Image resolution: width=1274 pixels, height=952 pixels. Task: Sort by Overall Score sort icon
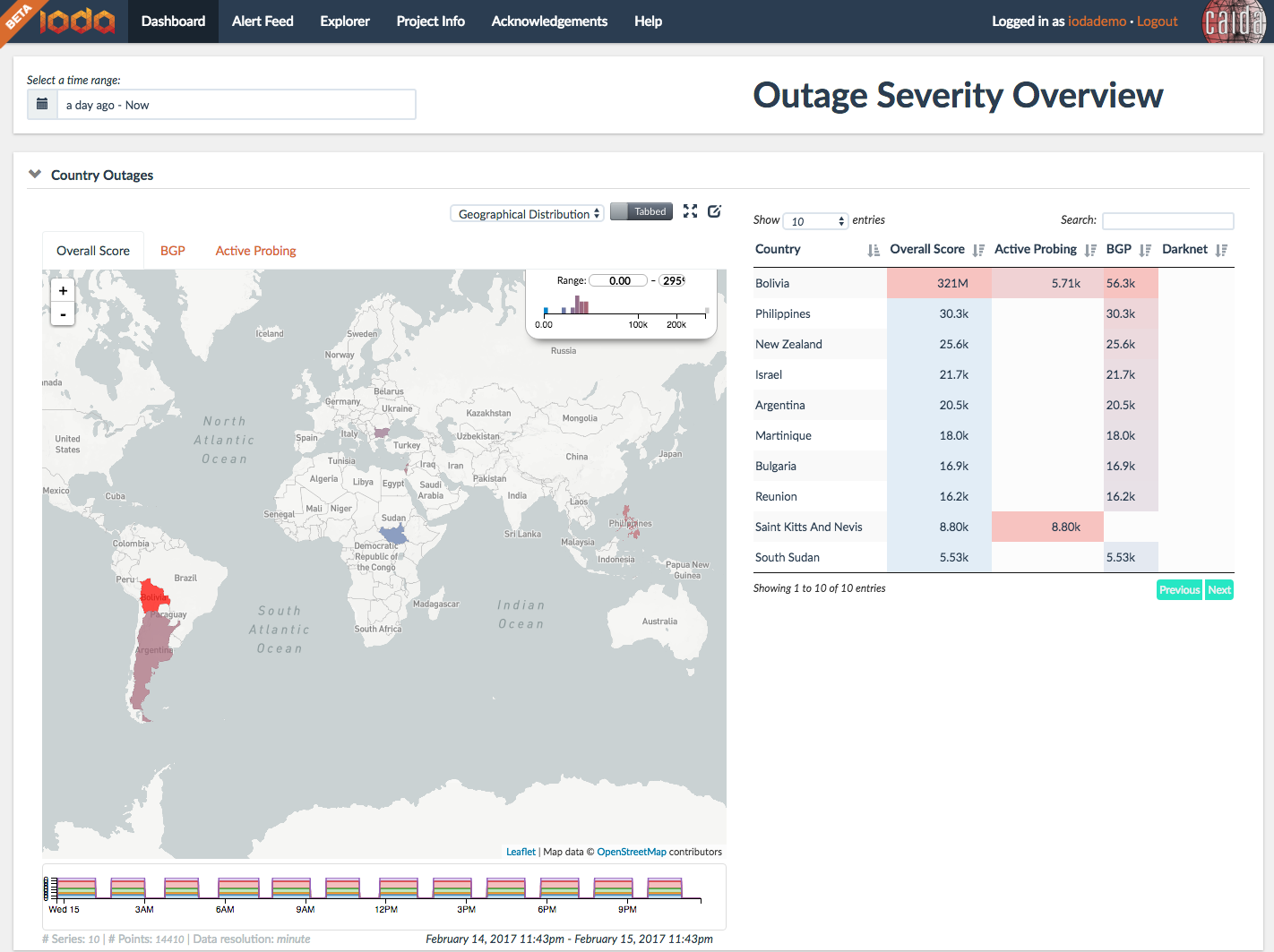tap(978, 250)
